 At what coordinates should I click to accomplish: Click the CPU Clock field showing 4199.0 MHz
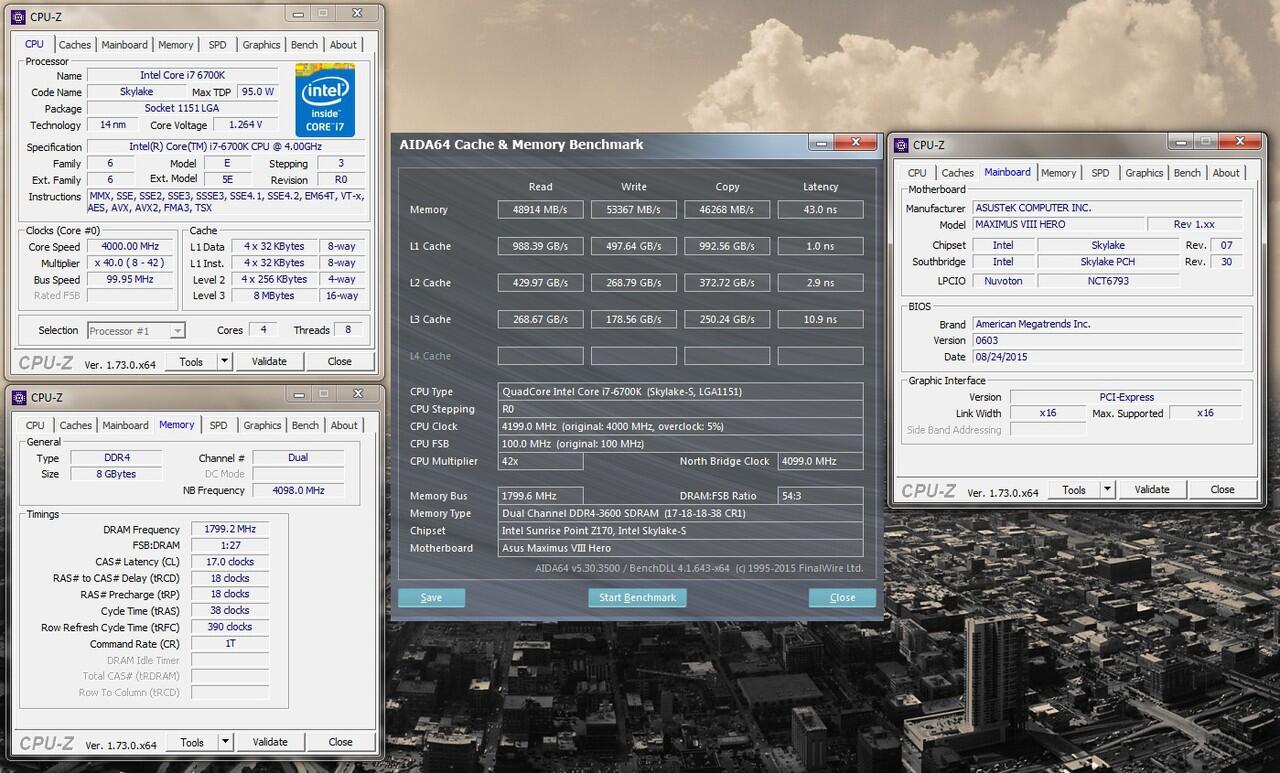(x=680, y=426)
